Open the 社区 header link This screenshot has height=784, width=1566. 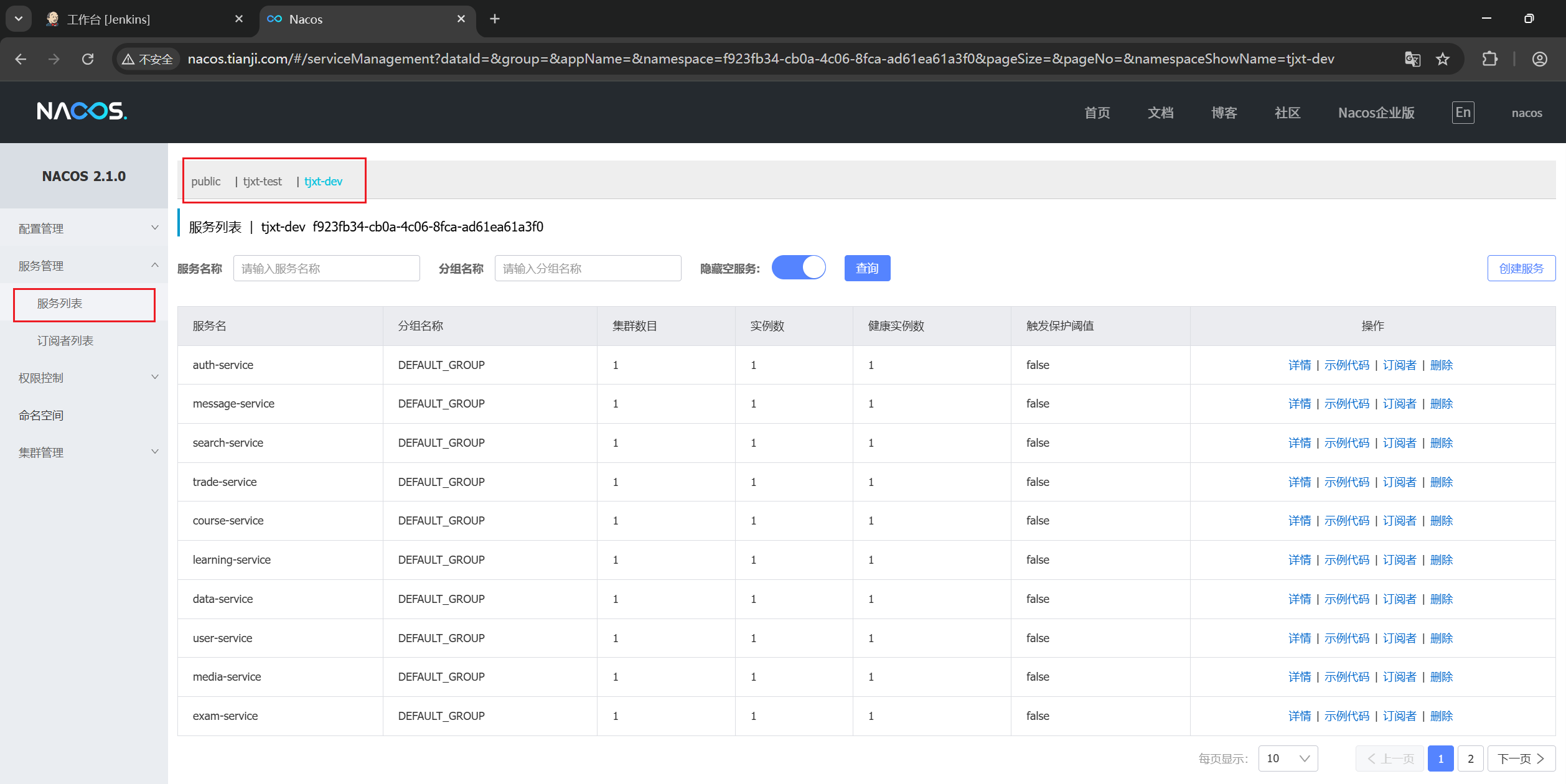pyautogui.click(x=1288, y=113)
